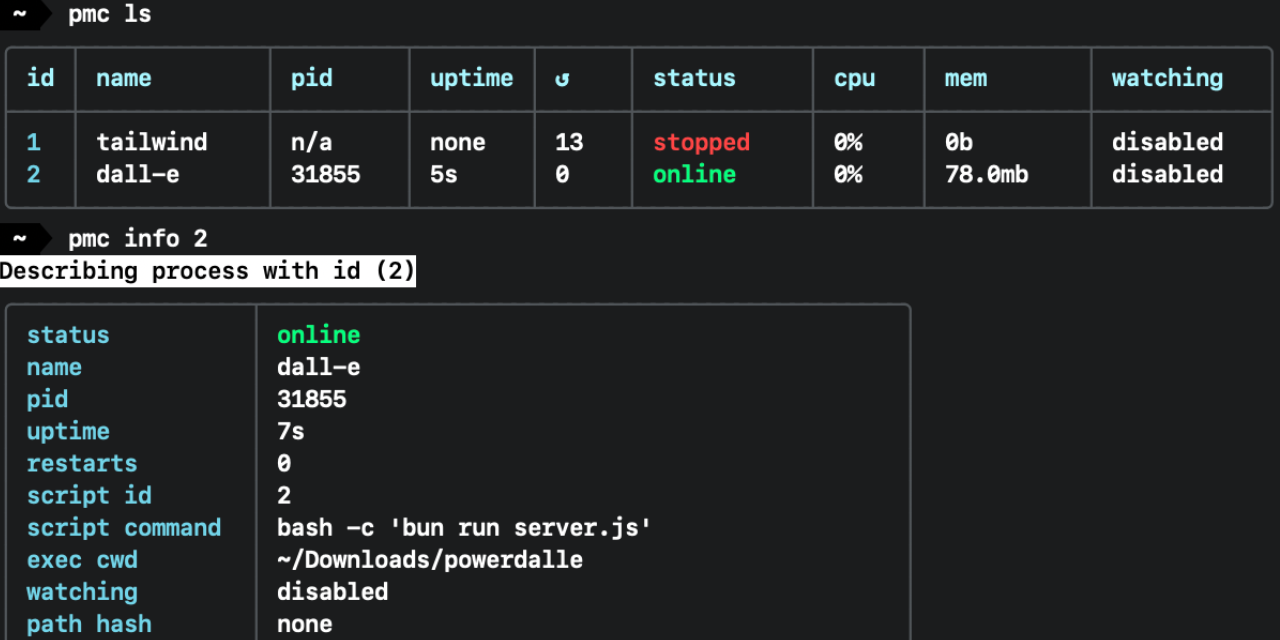1280x640 pixels.
Task: Click the 'mem' column header
Action: click(x=965, y=78)
